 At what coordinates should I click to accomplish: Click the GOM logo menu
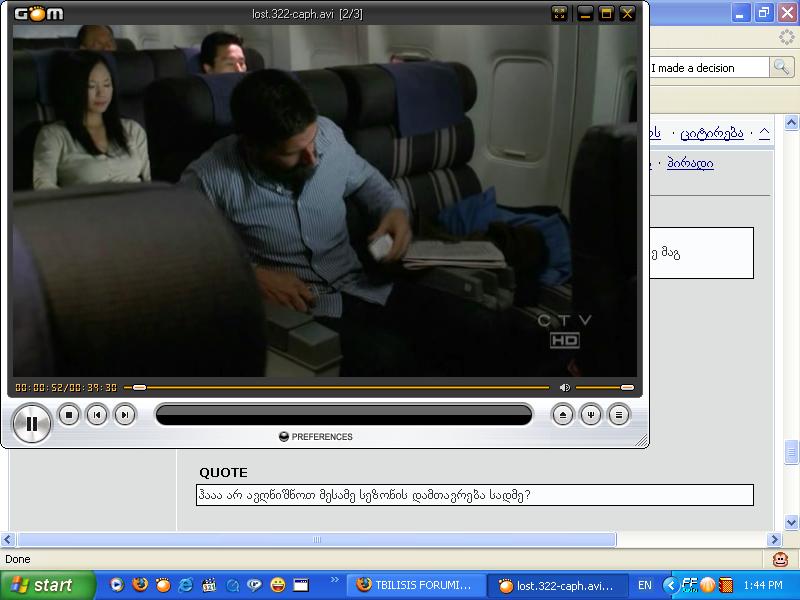pos(39,14)
